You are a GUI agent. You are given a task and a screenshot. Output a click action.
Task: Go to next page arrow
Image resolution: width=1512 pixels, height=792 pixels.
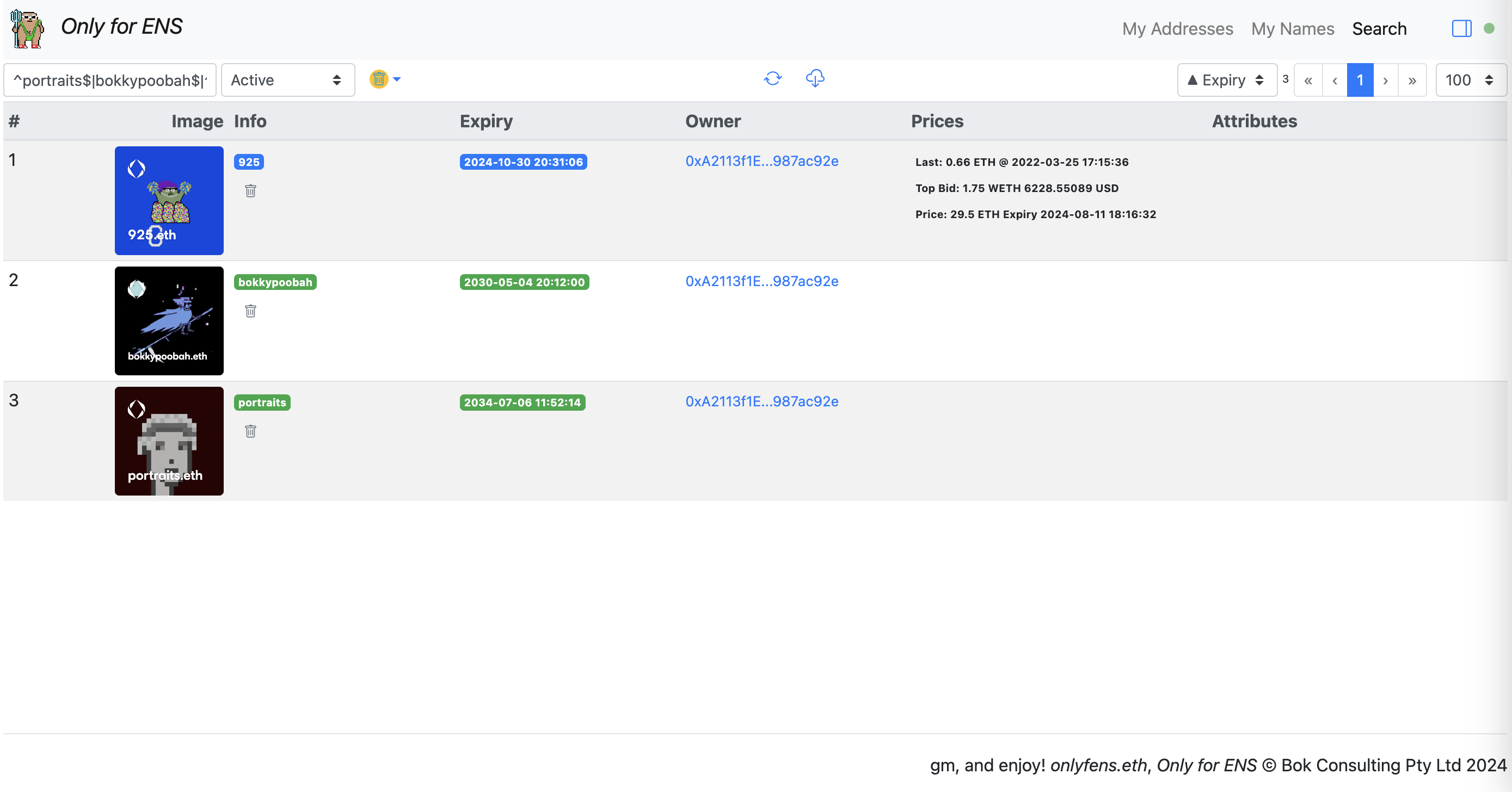click(x=1385, y=81)
